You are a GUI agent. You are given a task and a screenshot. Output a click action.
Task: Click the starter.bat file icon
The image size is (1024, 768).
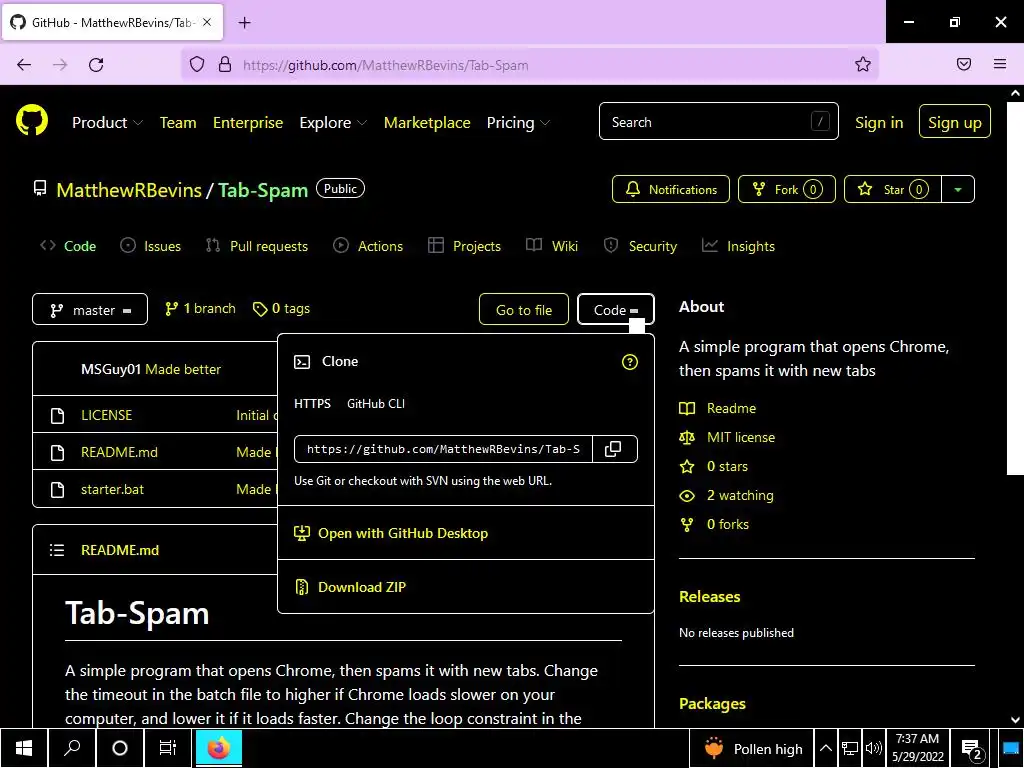57,490
